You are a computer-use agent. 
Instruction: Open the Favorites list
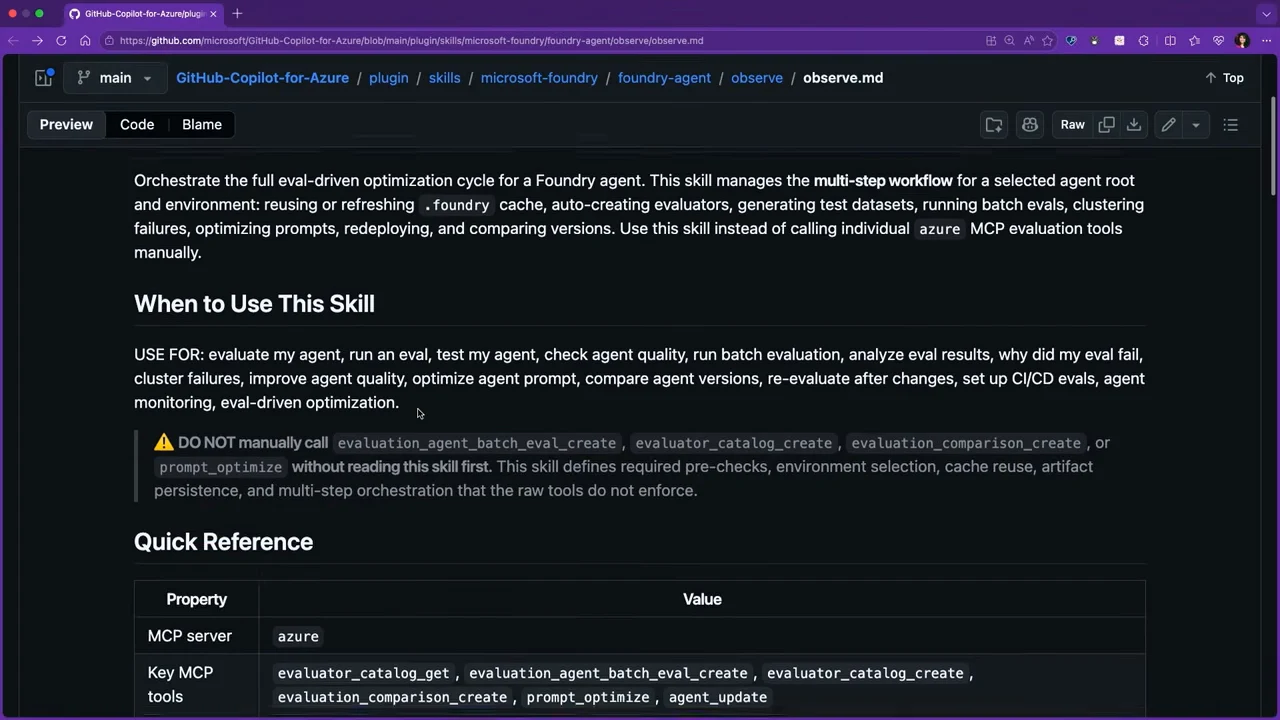point(1194,41)
